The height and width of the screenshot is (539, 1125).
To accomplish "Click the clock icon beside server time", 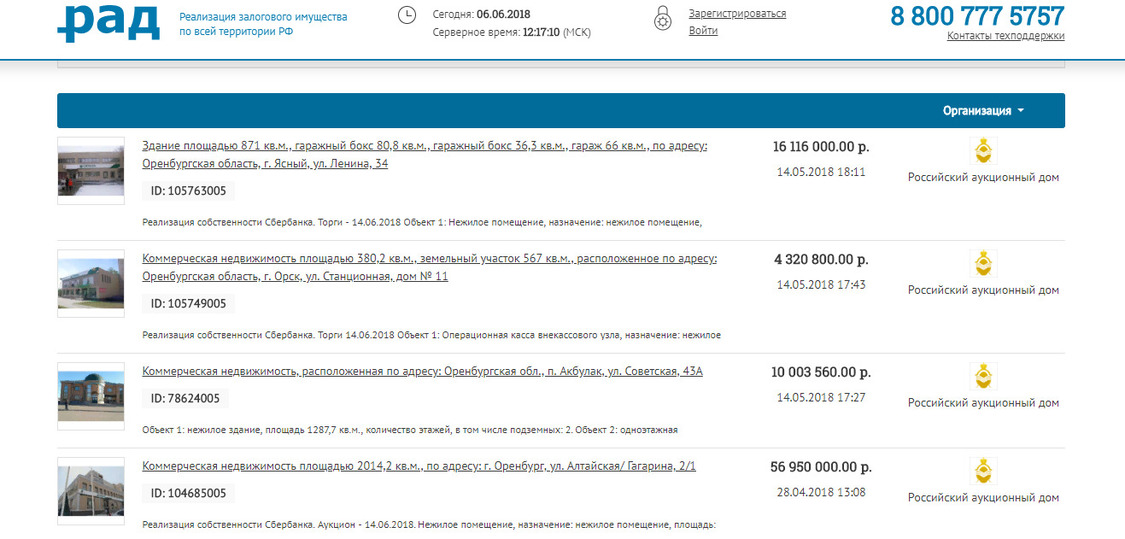I will tap(407, 16).
